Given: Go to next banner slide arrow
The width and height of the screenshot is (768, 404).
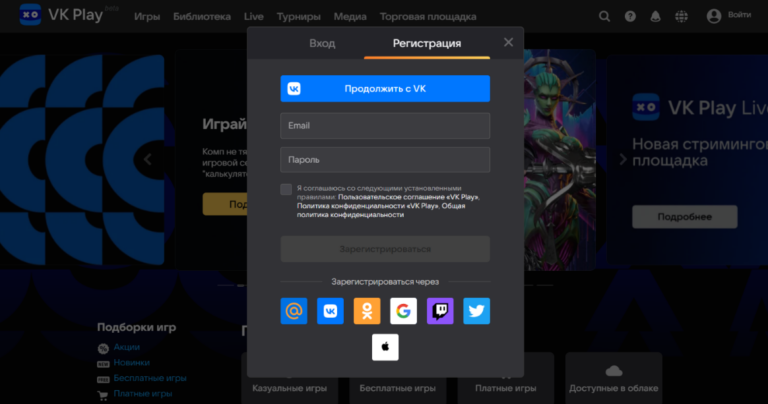Looking at the screenshot, I should click(x=623, y=159).
